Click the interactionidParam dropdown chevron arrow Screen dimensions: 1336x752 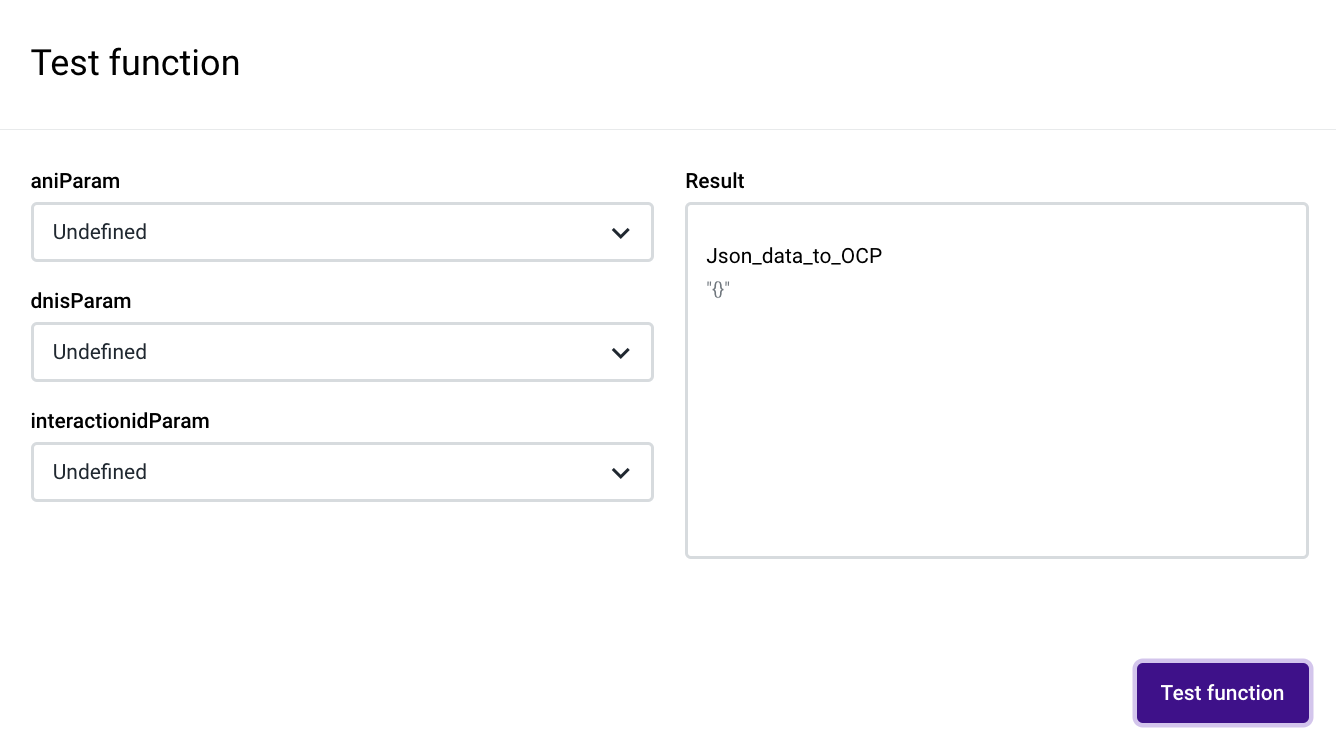[x=620, y=473]
